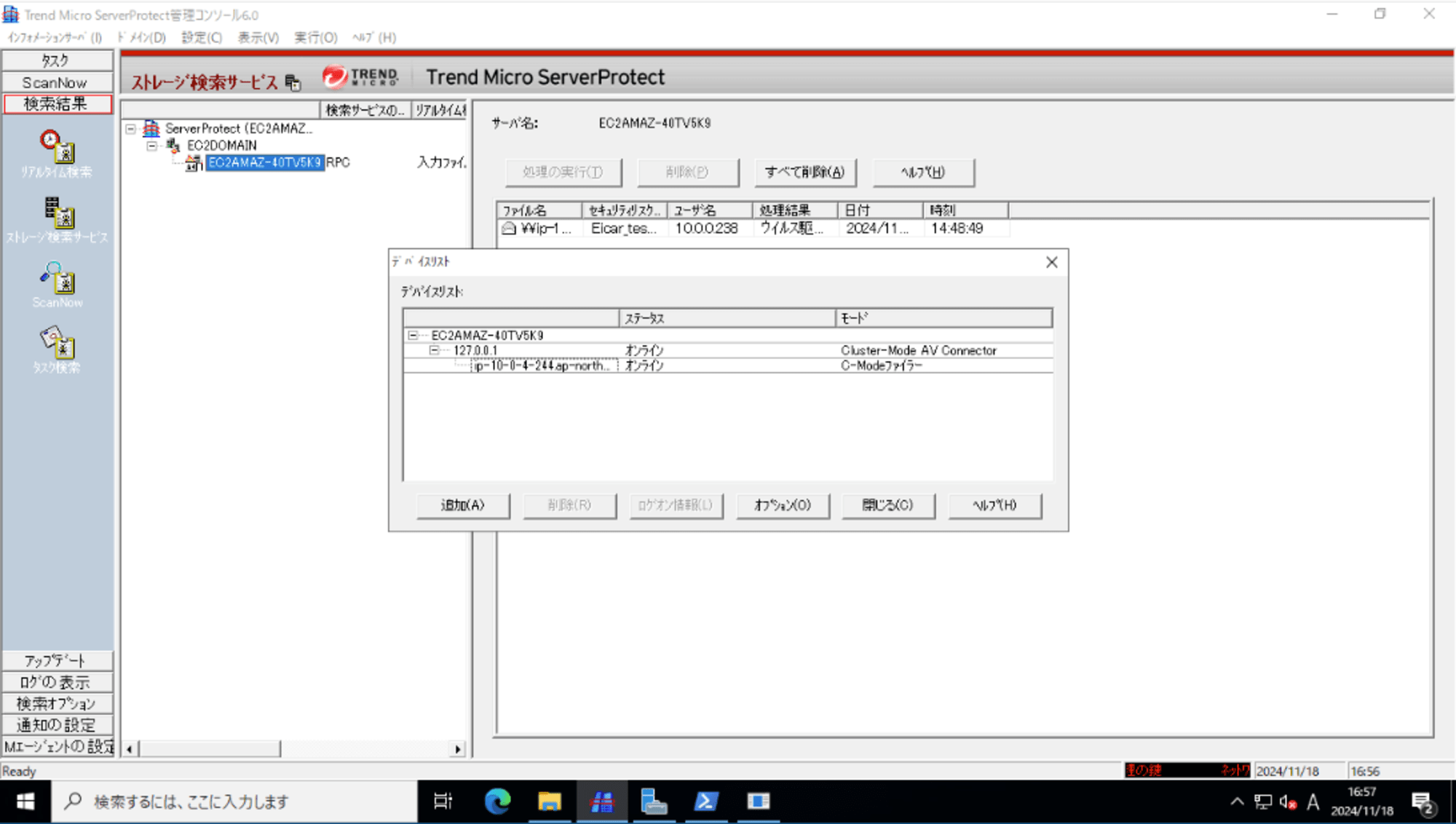
Task: Click the tree scroll right arrow
Action: (x=457, y=749)
